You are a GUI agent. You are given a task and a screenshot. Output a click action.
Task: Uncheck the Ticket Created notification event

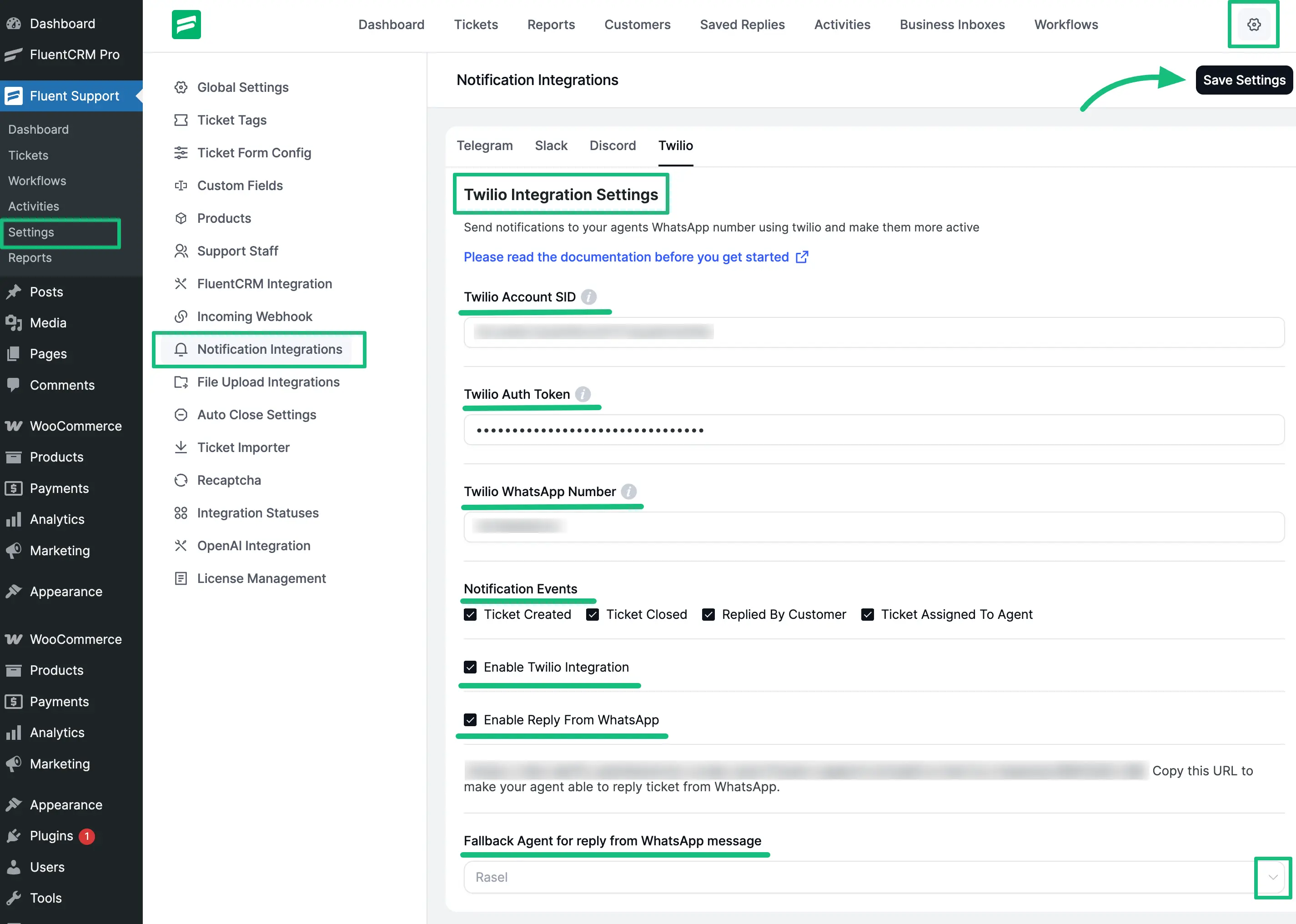(471, 614)
